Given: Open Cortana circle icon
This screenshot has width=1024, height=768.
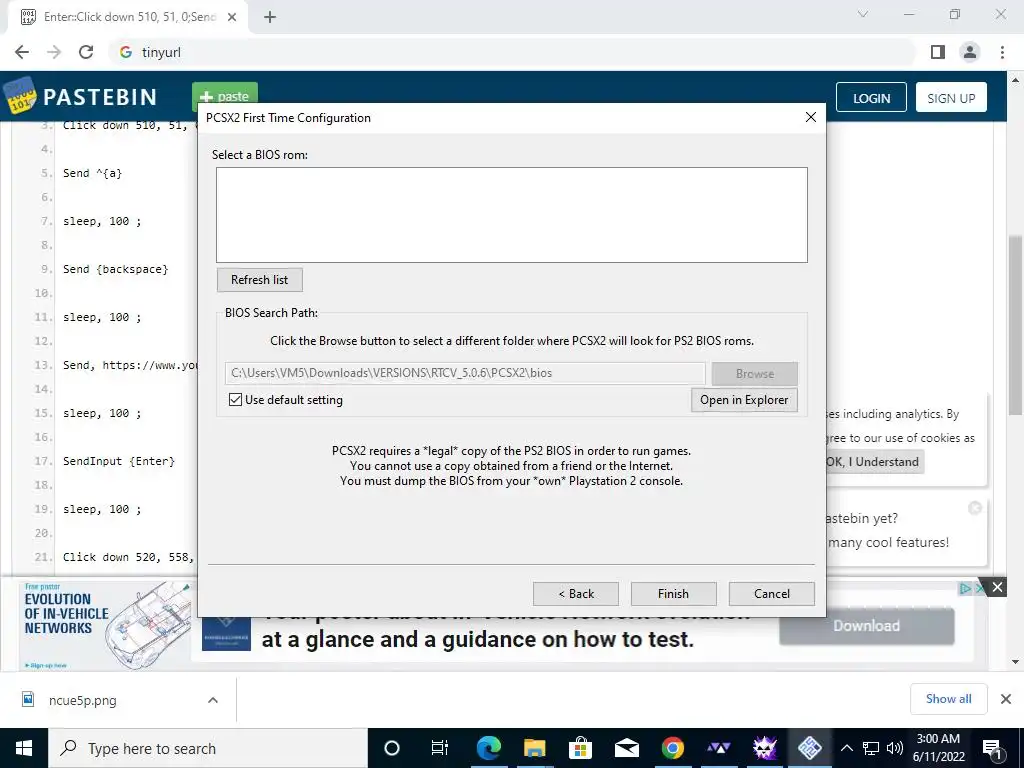Looking at the screenshot, I should [391, 748].
